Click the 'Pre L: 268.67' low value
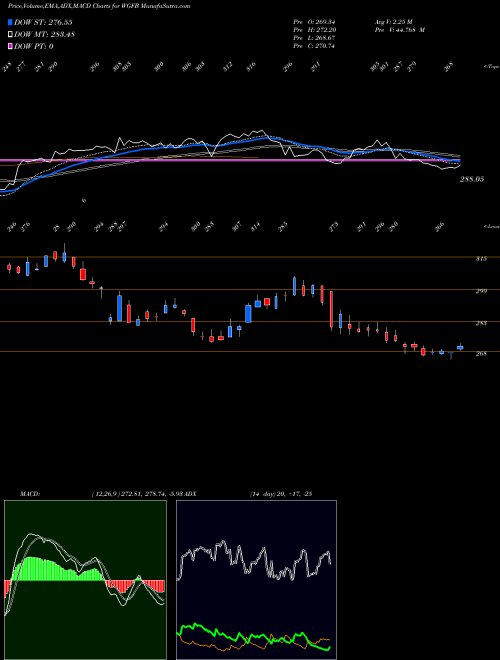This screenshot has width=500, height=660. click(x=314, y=38)
